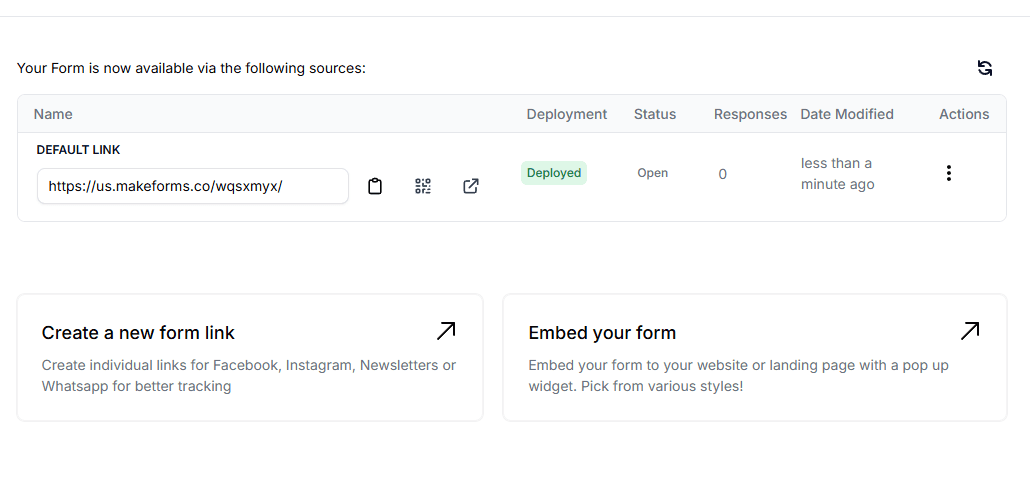The width and height of the screenshot is (1030, 477).
Task: Click the refresh sources icon
Action: (985, 68)
